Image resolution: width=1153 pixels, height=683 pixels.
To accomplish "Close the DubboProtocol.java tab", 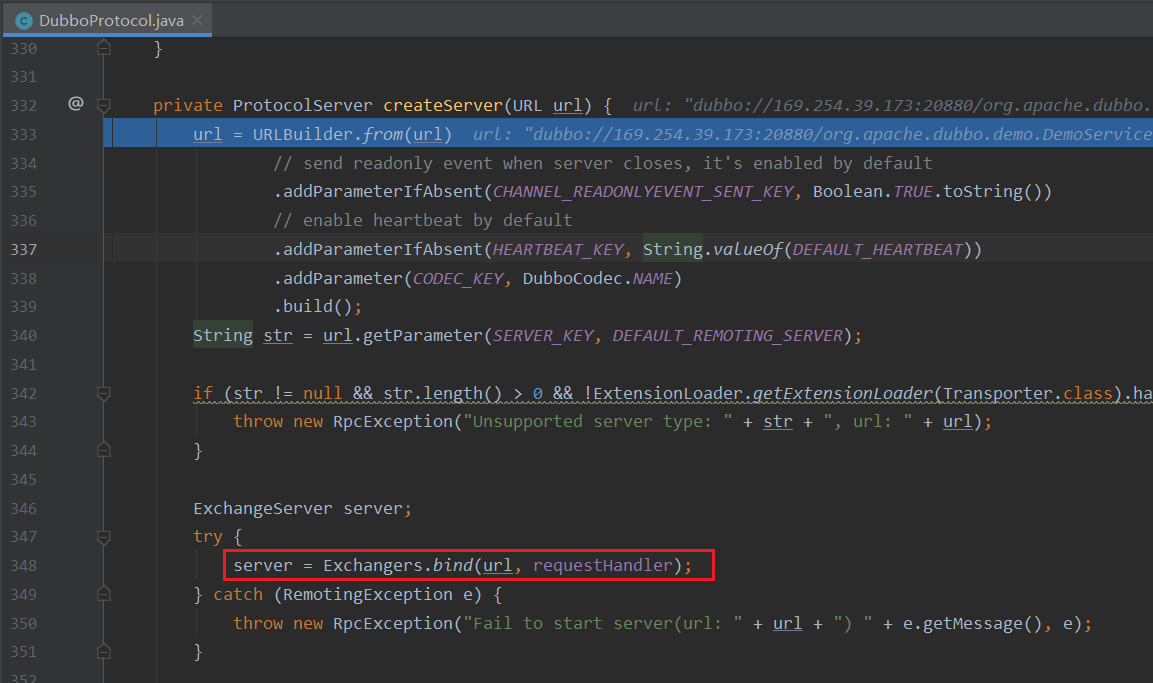I will pyautogui.click(x=197, y=20).
